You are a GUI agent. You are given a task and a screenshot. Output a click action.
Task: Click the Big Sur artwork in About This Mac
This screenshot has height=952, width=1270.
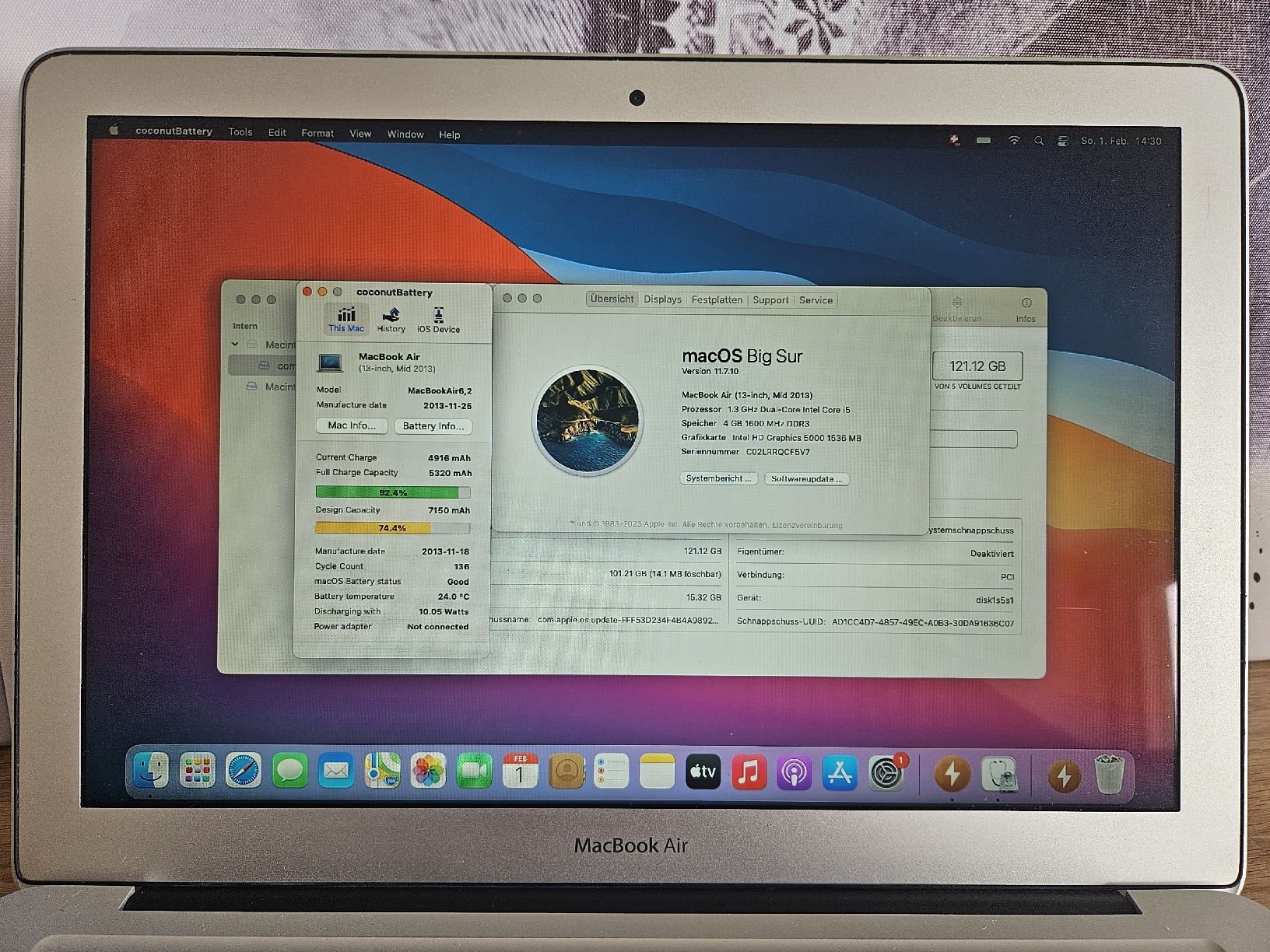pos(588,421)
